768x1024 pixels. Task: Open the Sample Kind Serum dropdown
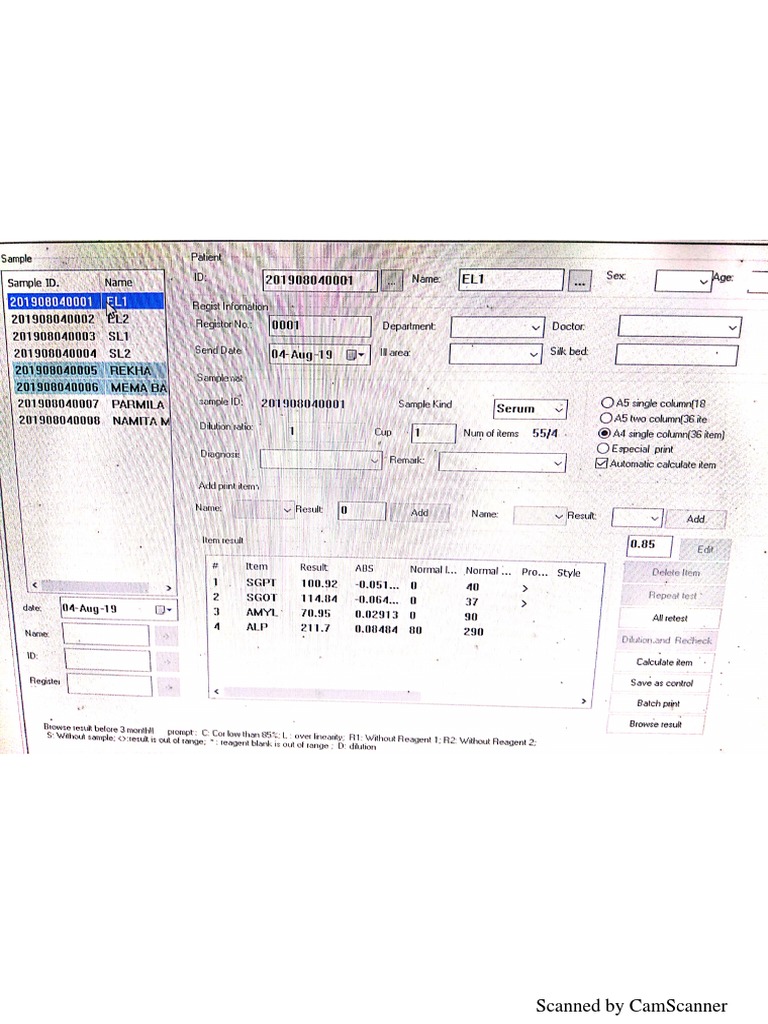pyautogui.click(x=558, y=409)
